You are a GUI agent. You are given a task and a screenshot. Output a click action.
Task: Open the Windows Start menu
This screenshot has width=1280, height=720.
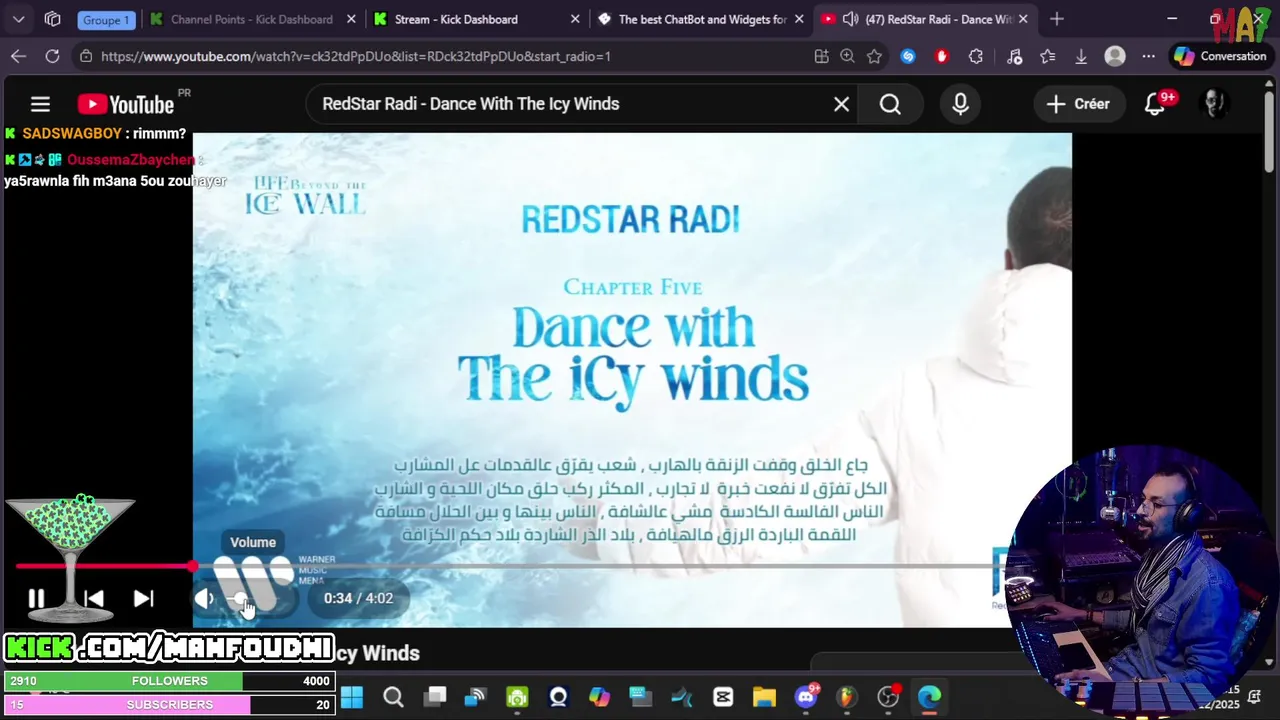tap(352, 697)
